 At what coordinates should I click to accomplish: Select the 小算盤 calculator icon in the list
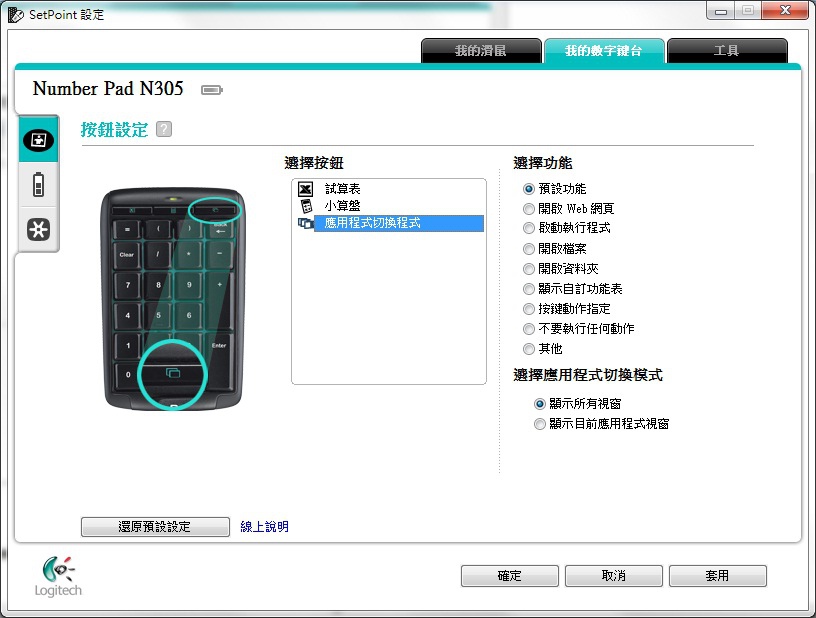pos(306,206)
